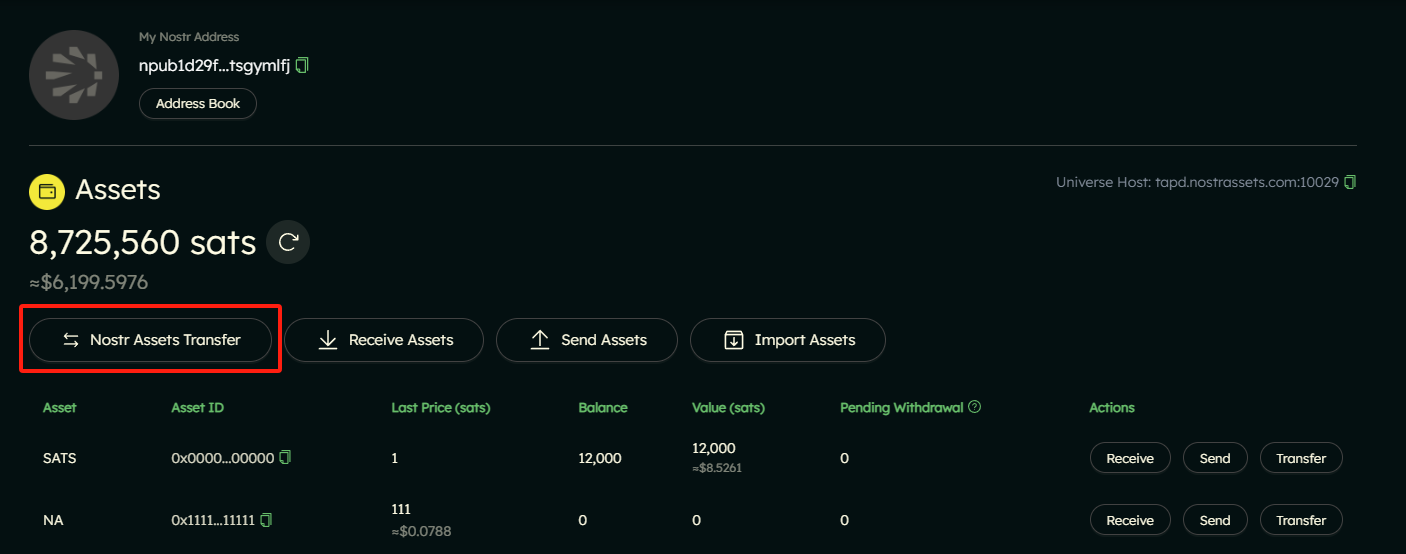
Task: Copy the Universe Host address
Action: pyautogui.click(x=1350, y=182)
